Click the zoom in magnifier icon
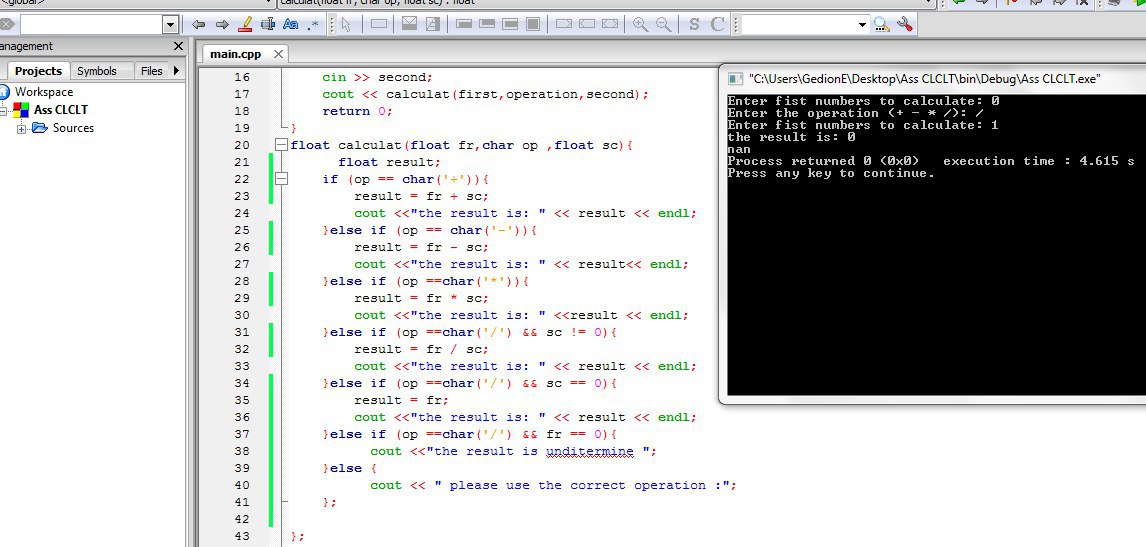 click(640, 24)
